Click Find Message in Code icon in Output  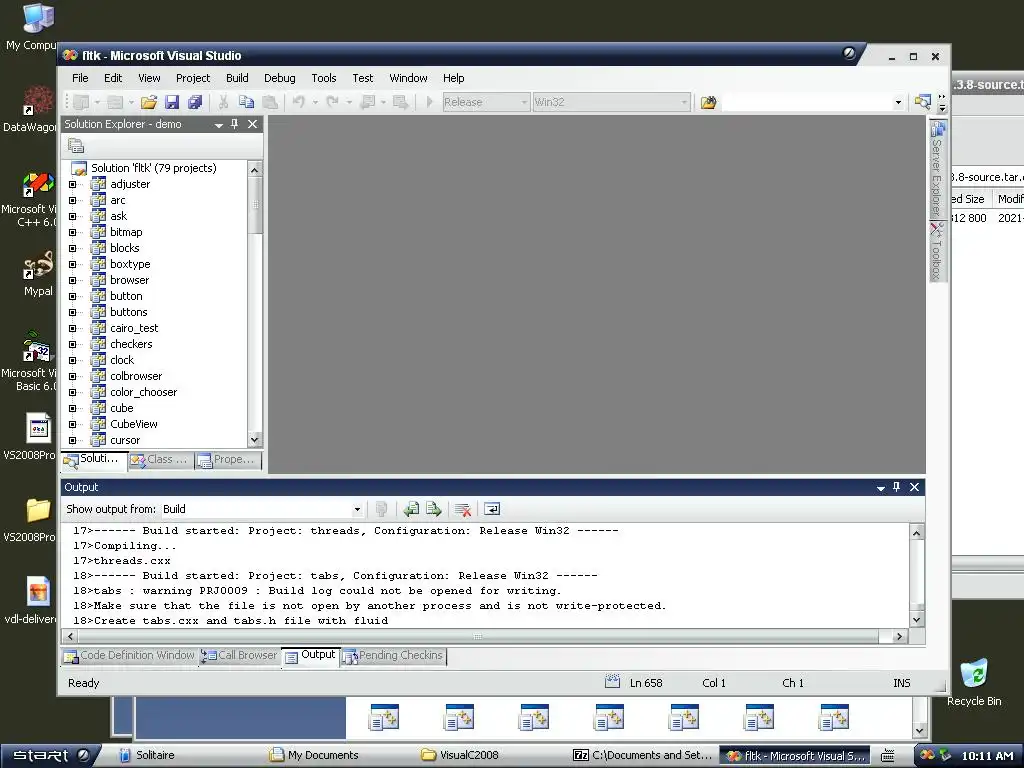[x=382, y=509]
